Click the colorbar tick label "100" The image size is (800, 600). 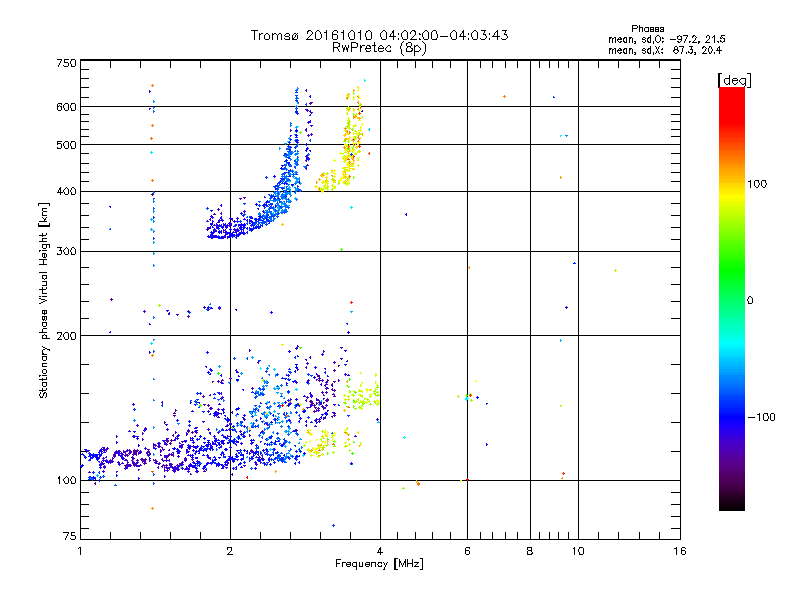pyautogui.click(x=757, y=184)
